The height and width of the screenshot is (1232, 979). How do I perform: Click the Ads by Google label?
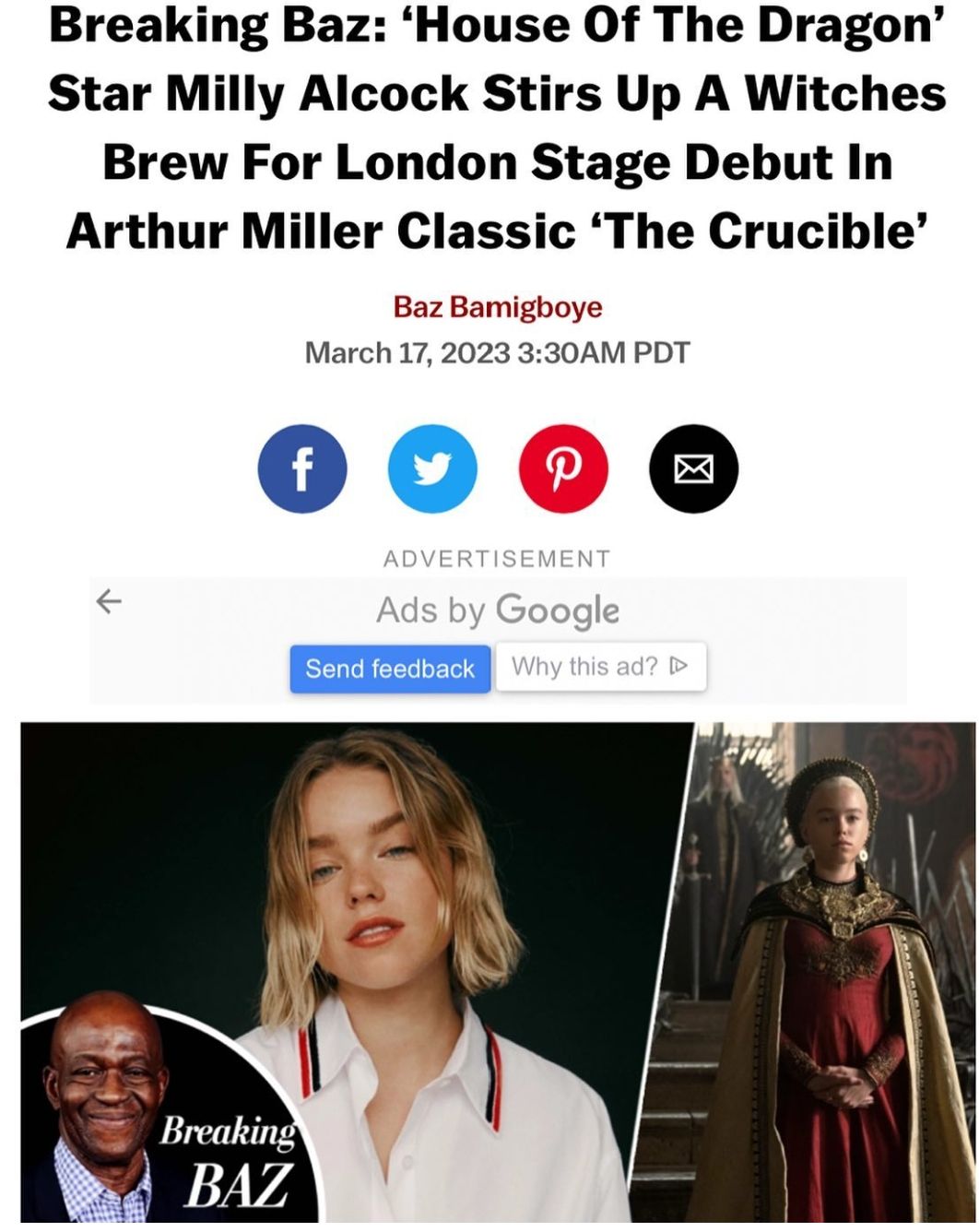point(498,610)
